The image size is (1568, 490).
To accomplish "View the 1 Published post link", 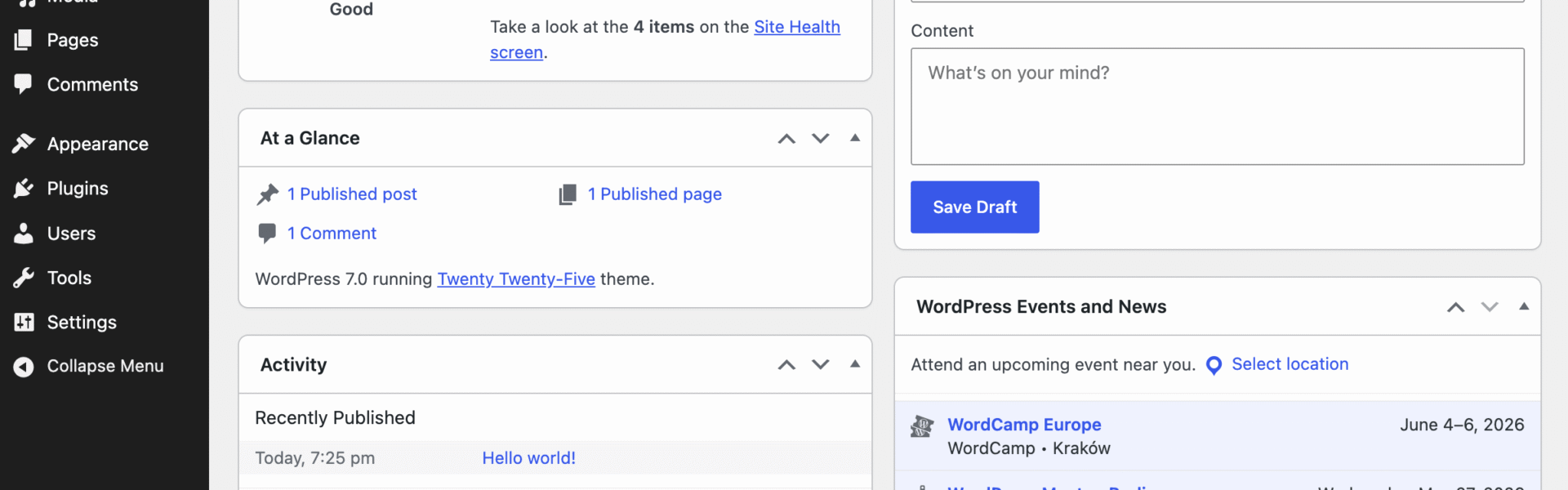I will point(352,194).
